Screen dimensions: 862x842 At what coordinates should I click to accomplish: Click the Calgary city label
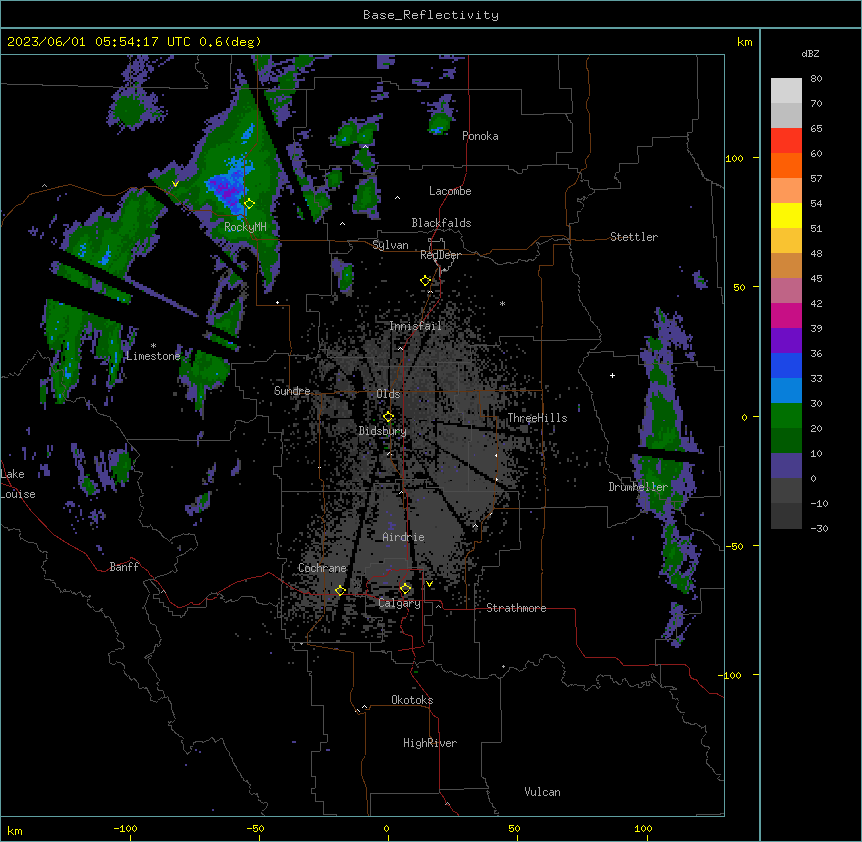400,603
